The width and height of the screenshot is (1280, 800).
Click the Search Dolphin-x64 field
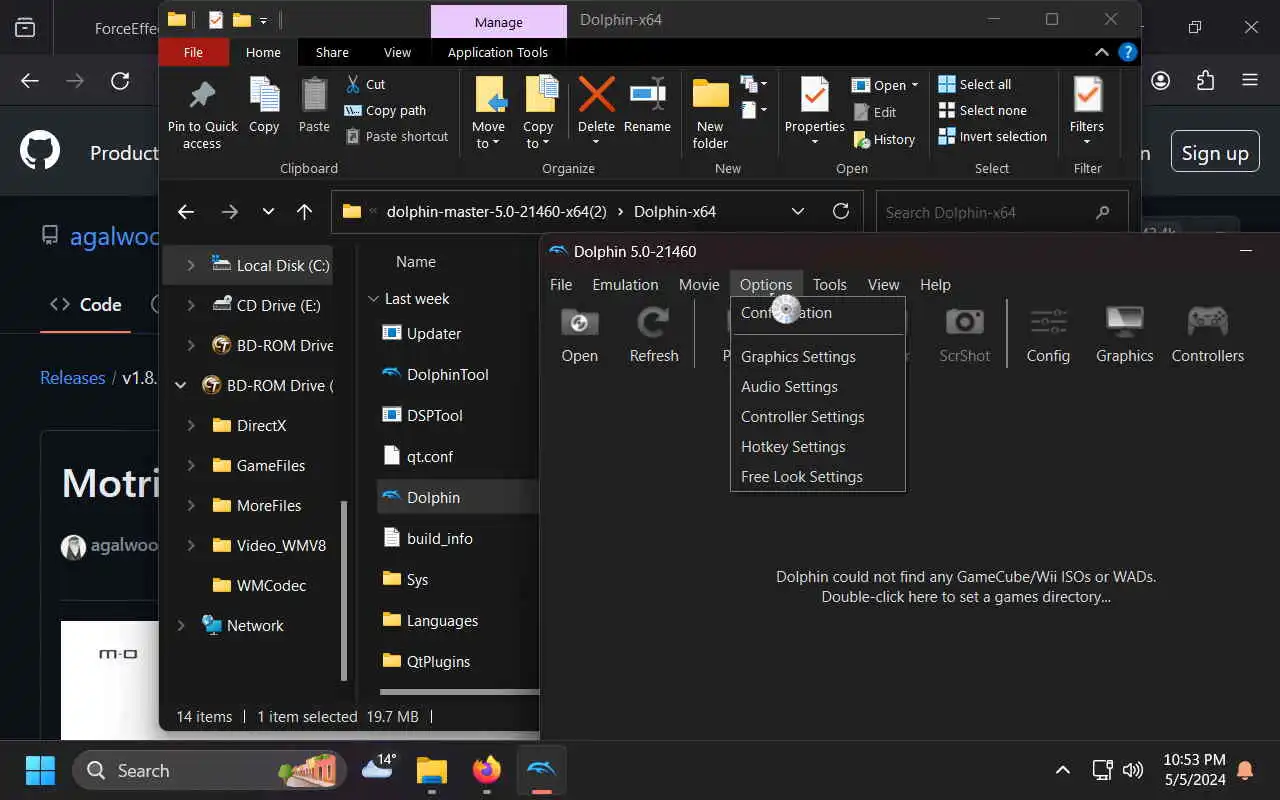coord(1001,212)
